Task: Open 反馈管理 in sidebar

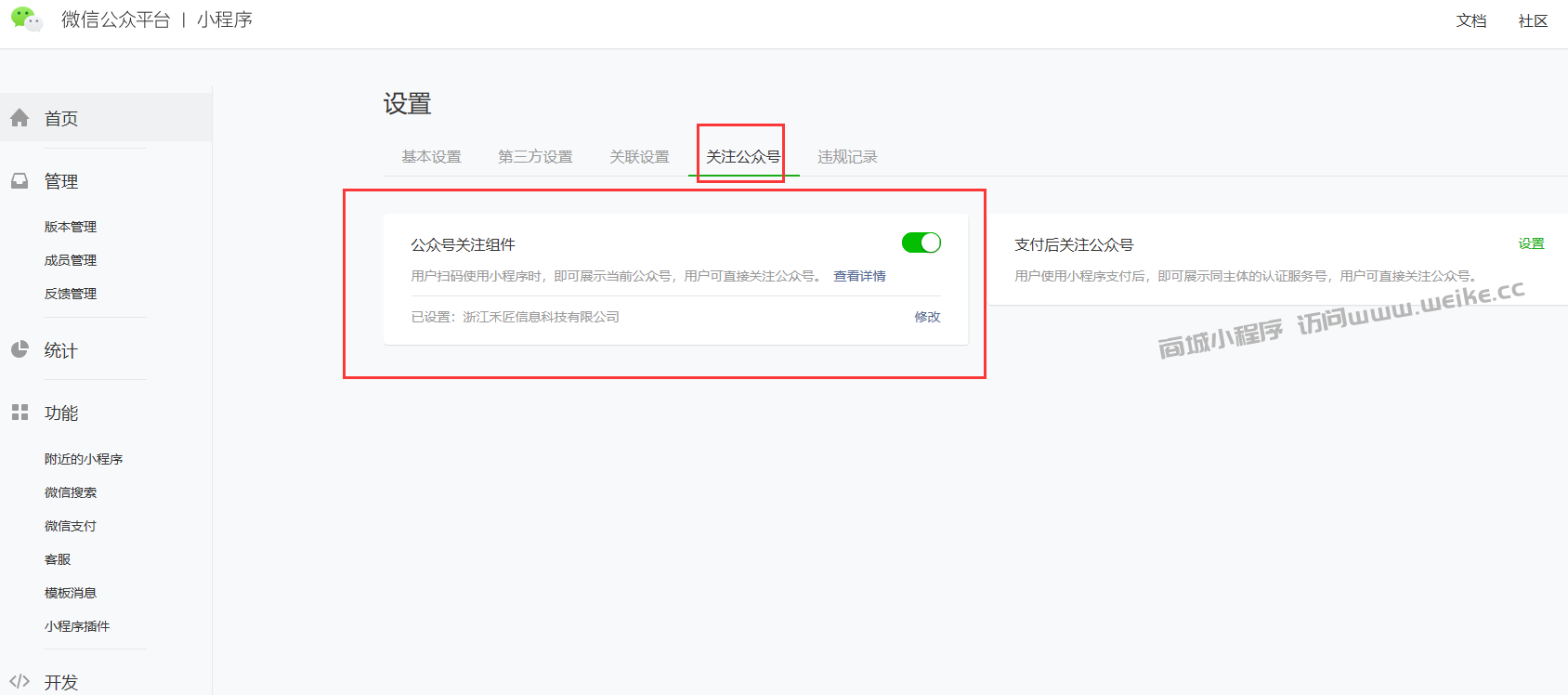Action: tap(71, 294)
